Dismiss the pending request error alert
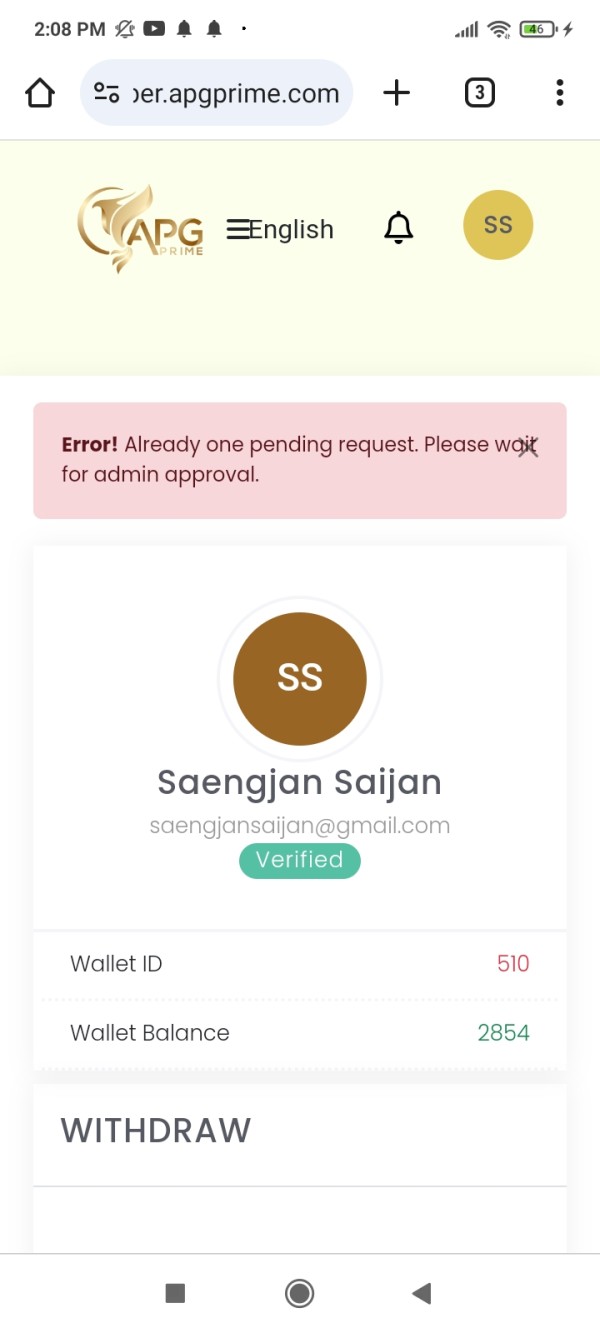 click(528, 448)
